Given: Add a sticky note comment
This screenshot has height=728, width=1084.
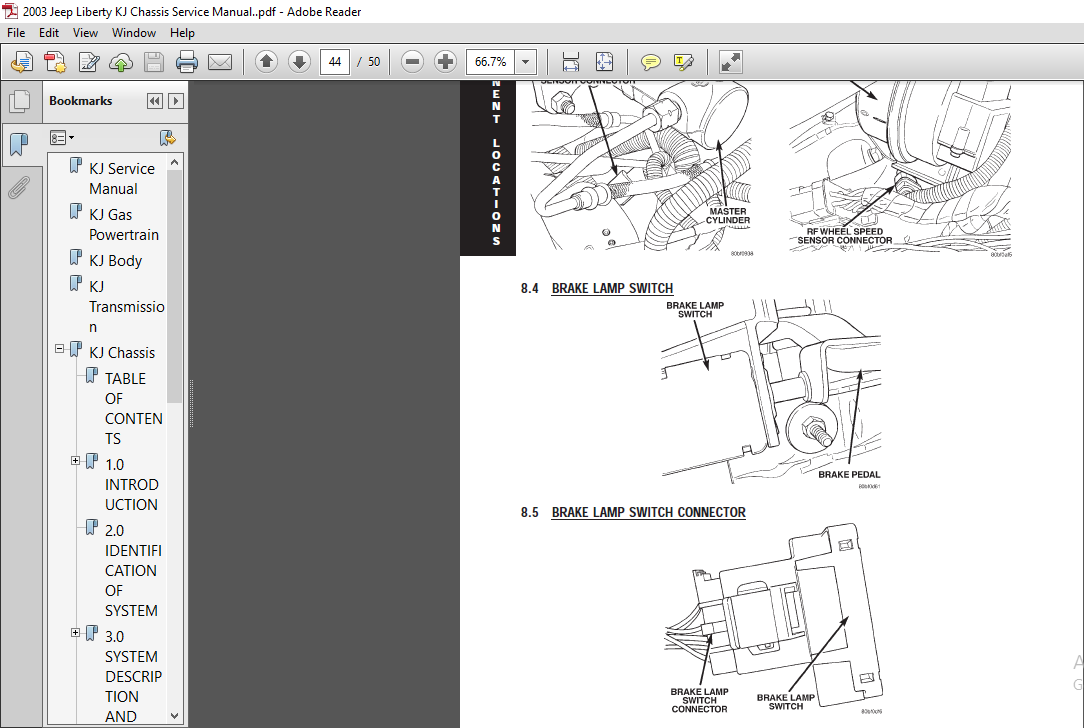Looking at the screenshot, I should [650, 62].
